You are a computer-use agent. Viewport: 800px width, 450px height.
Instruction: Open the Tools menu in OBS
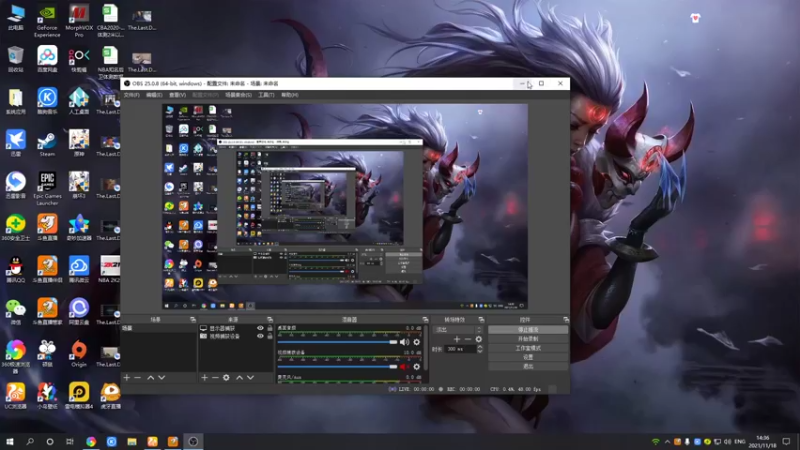[266, 95]
